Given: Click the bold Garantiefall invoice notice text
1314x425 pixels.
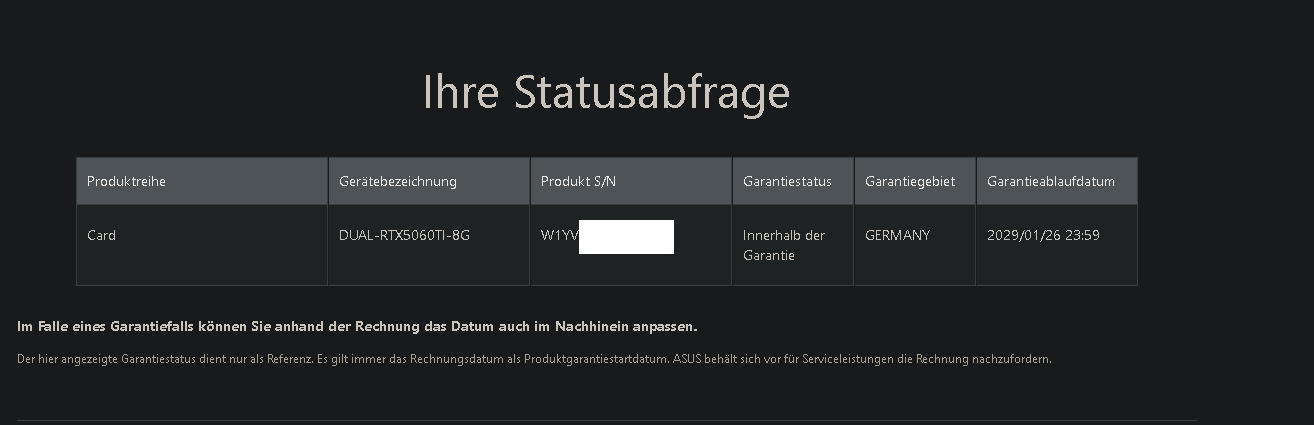Looking at the screenshot, I should tap(357, 327).
